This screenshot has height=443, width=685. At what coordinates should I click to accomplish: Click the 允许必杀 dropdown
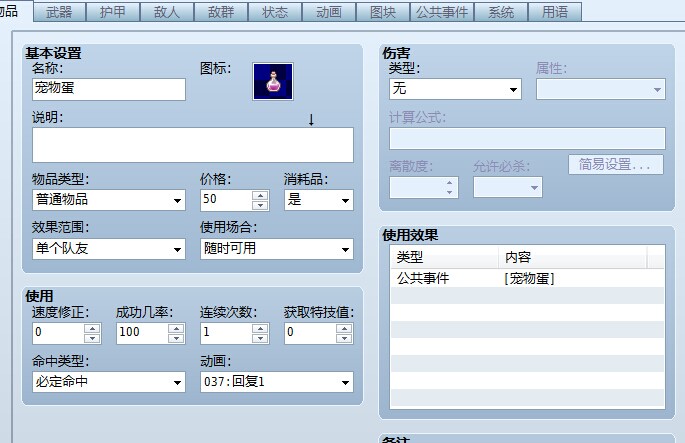(x=508, y=187)
